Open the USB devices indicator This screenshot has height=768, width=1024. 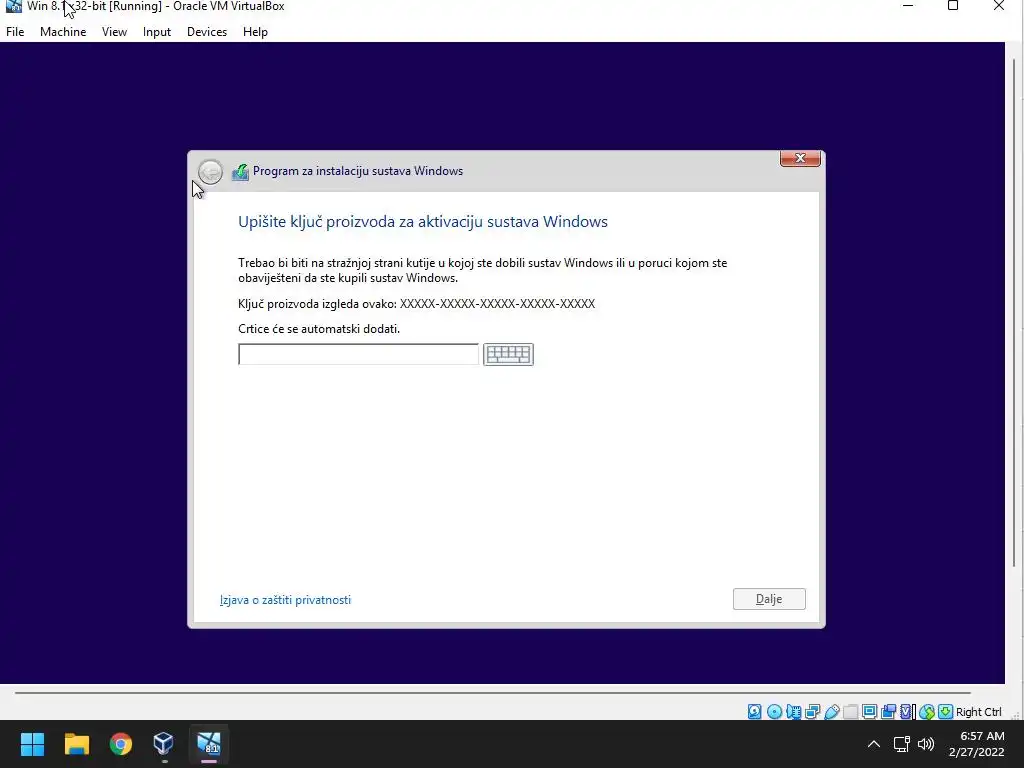click(832, 712)
